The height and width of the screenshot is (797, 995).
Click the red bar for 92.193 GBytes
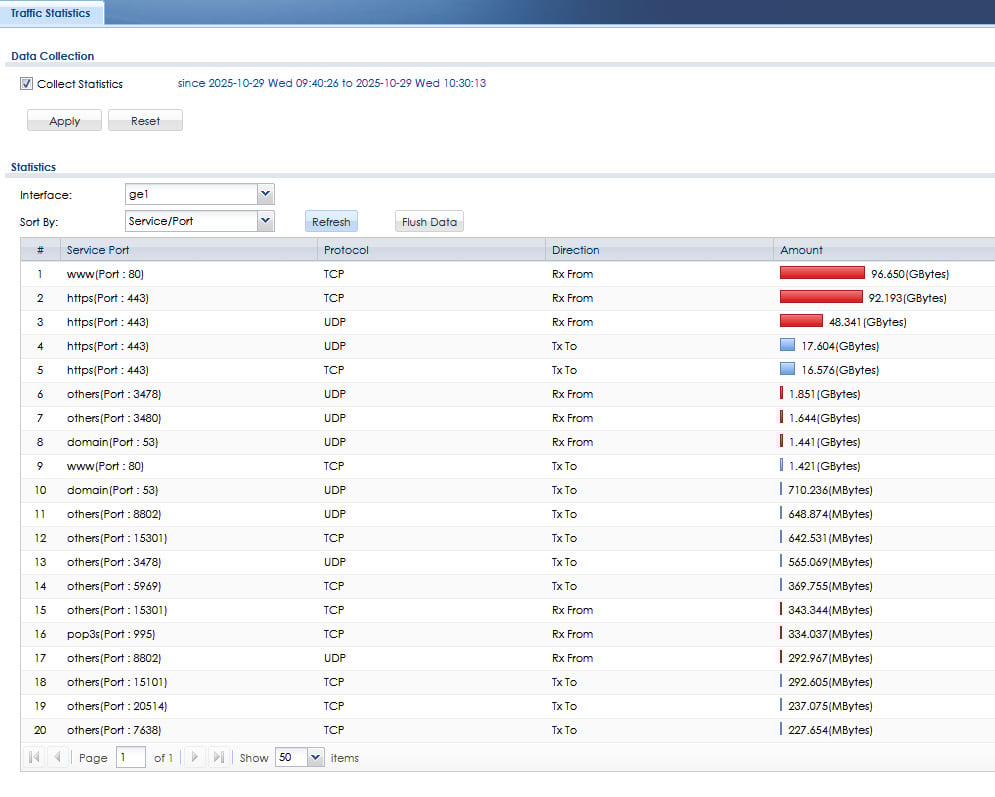[821, 296]
